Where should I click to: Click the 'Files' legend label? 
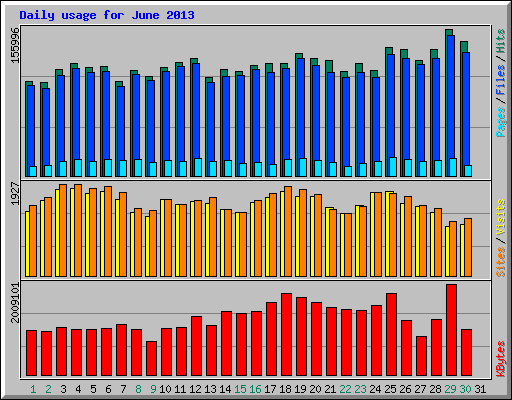tap(501, 80)
